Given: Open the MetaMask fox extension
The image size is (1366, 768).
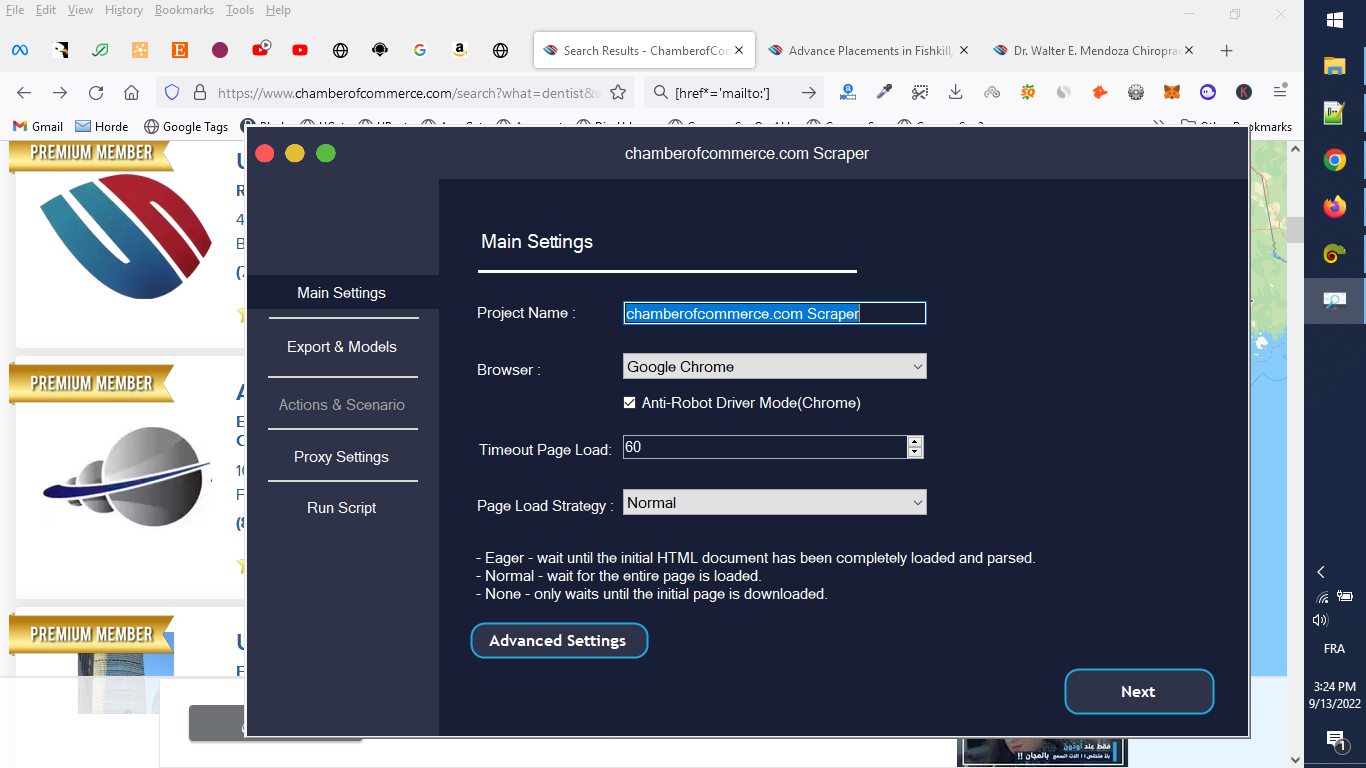Looking at the screenshot, I should point(1172,93).
